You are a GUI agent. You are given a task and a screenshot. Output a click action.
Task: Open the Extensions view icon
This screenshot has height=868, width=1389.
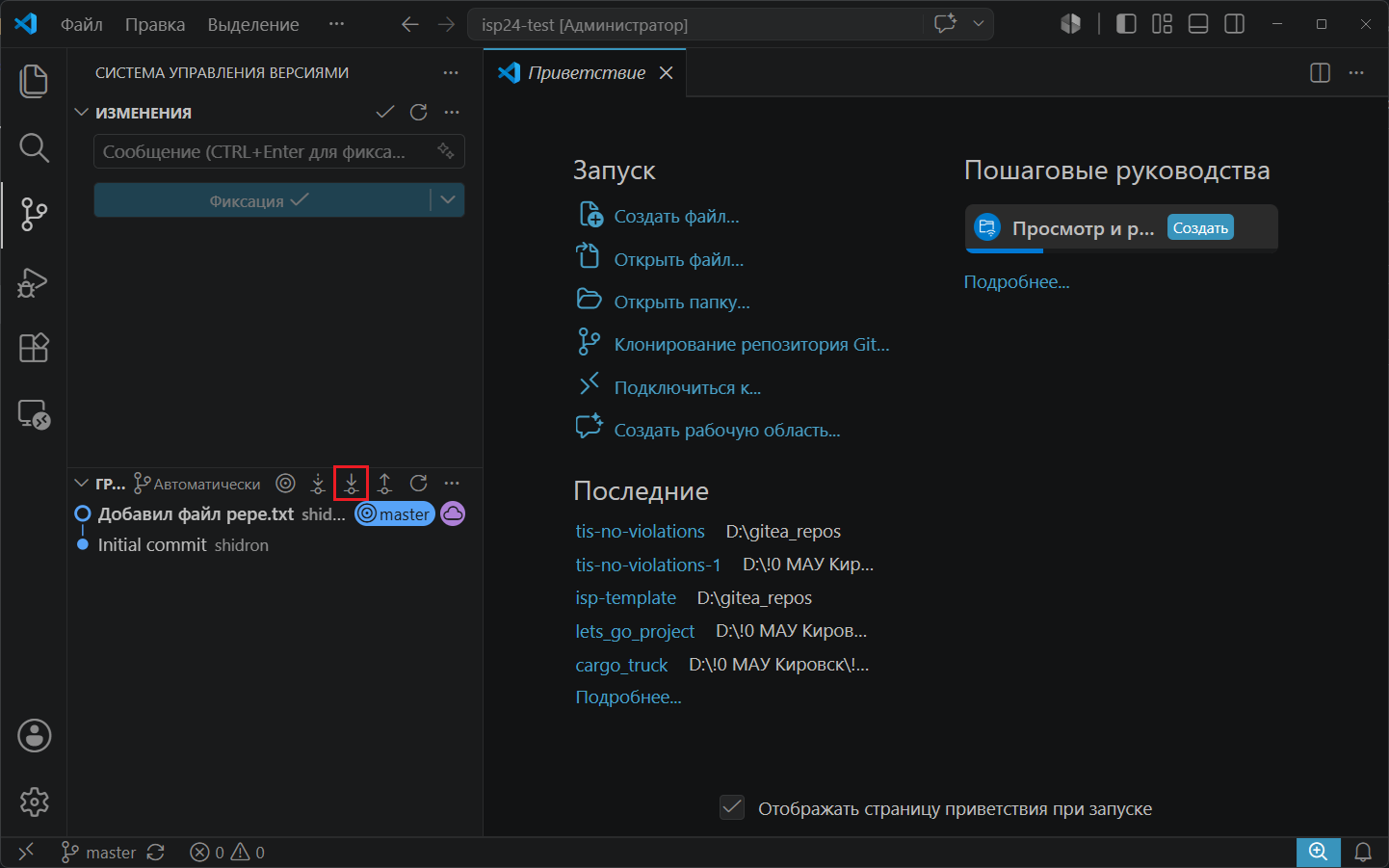[x=34, y=348]
